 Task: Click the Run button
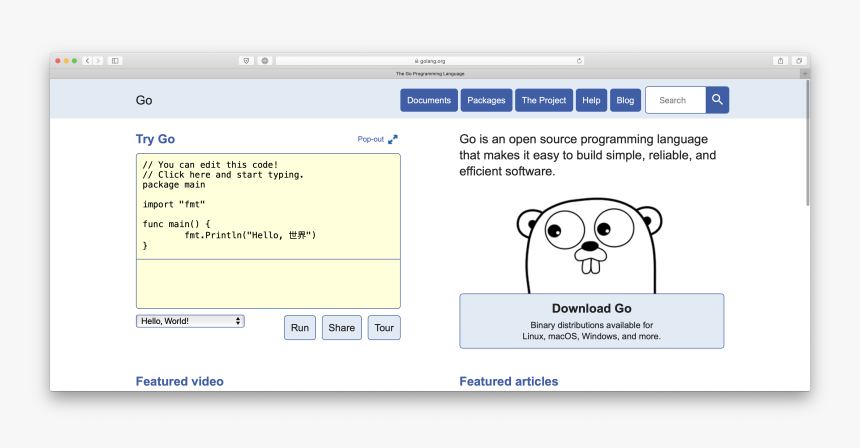coord(300,328)
